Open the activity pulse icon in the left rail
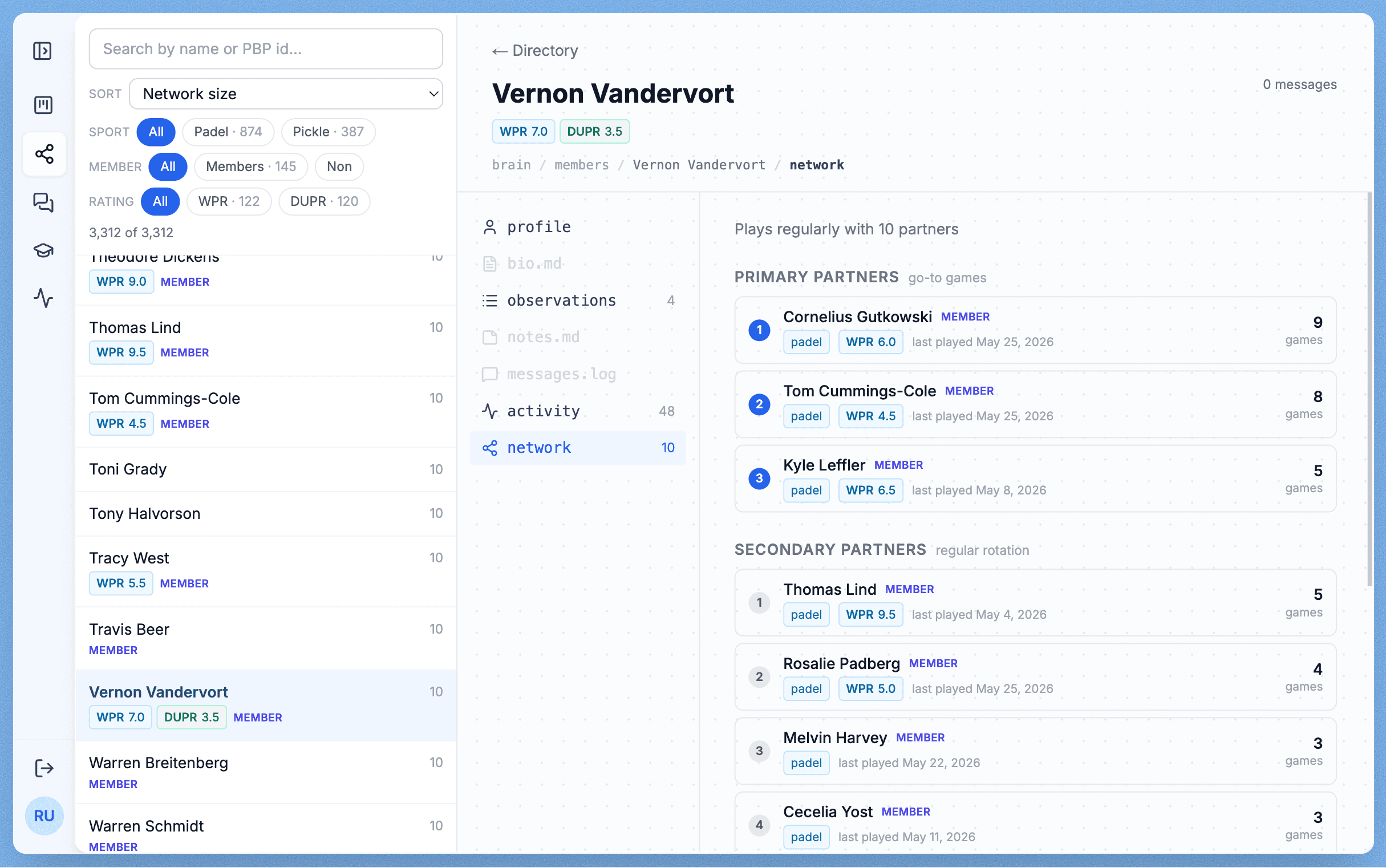Screen dimensions: 1386x868 click(x=42, y=298)
